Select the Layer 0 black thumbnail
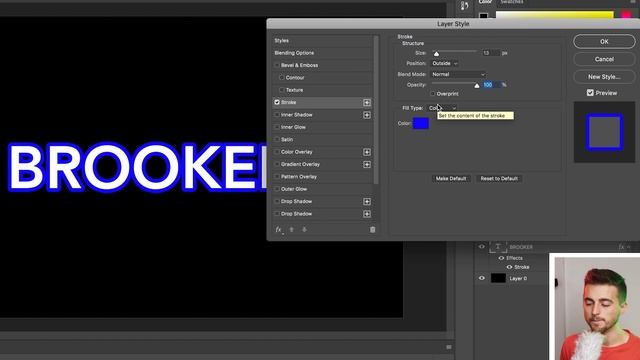 click(498, 278)
